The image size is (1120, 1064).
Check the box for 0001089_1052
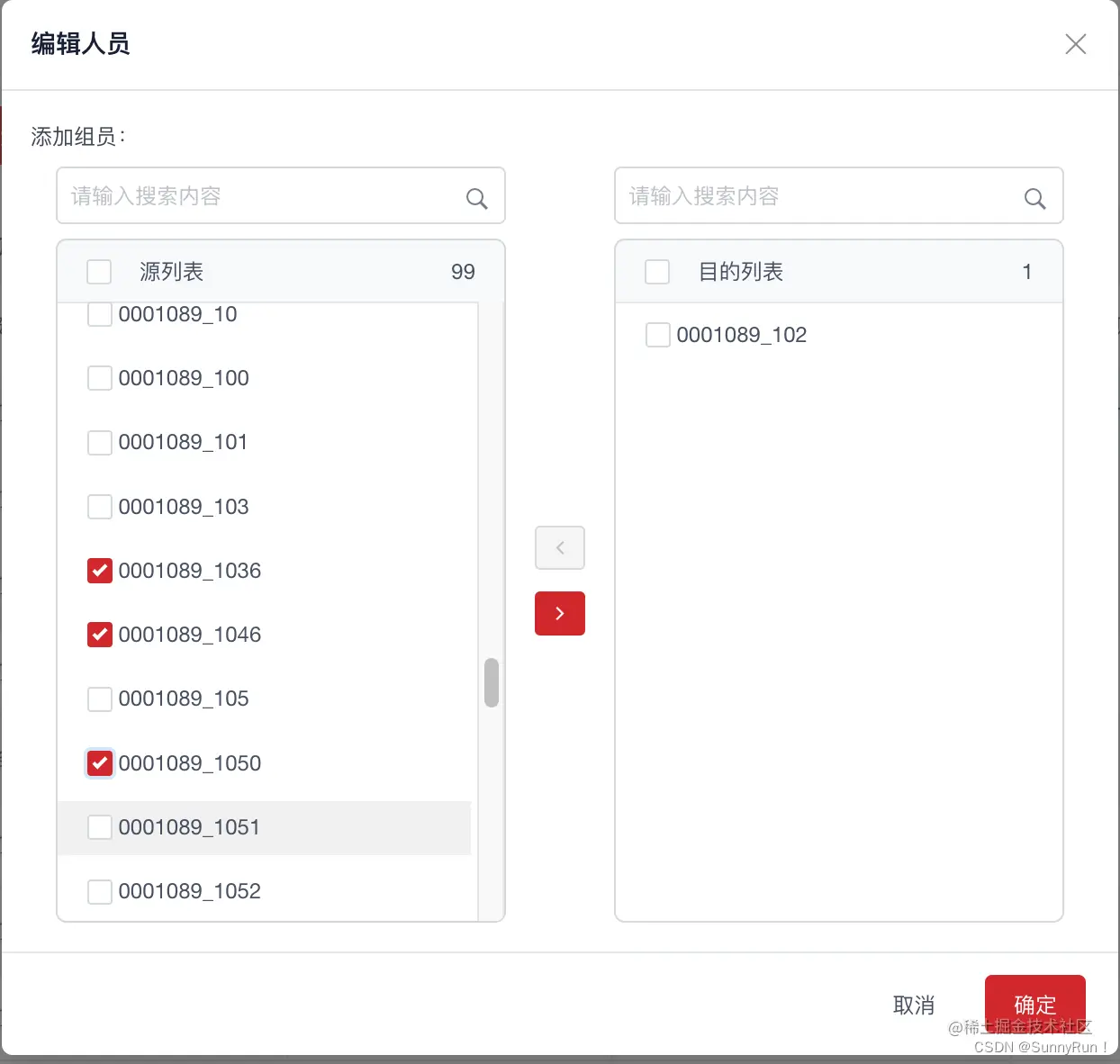tap(100, 892)
